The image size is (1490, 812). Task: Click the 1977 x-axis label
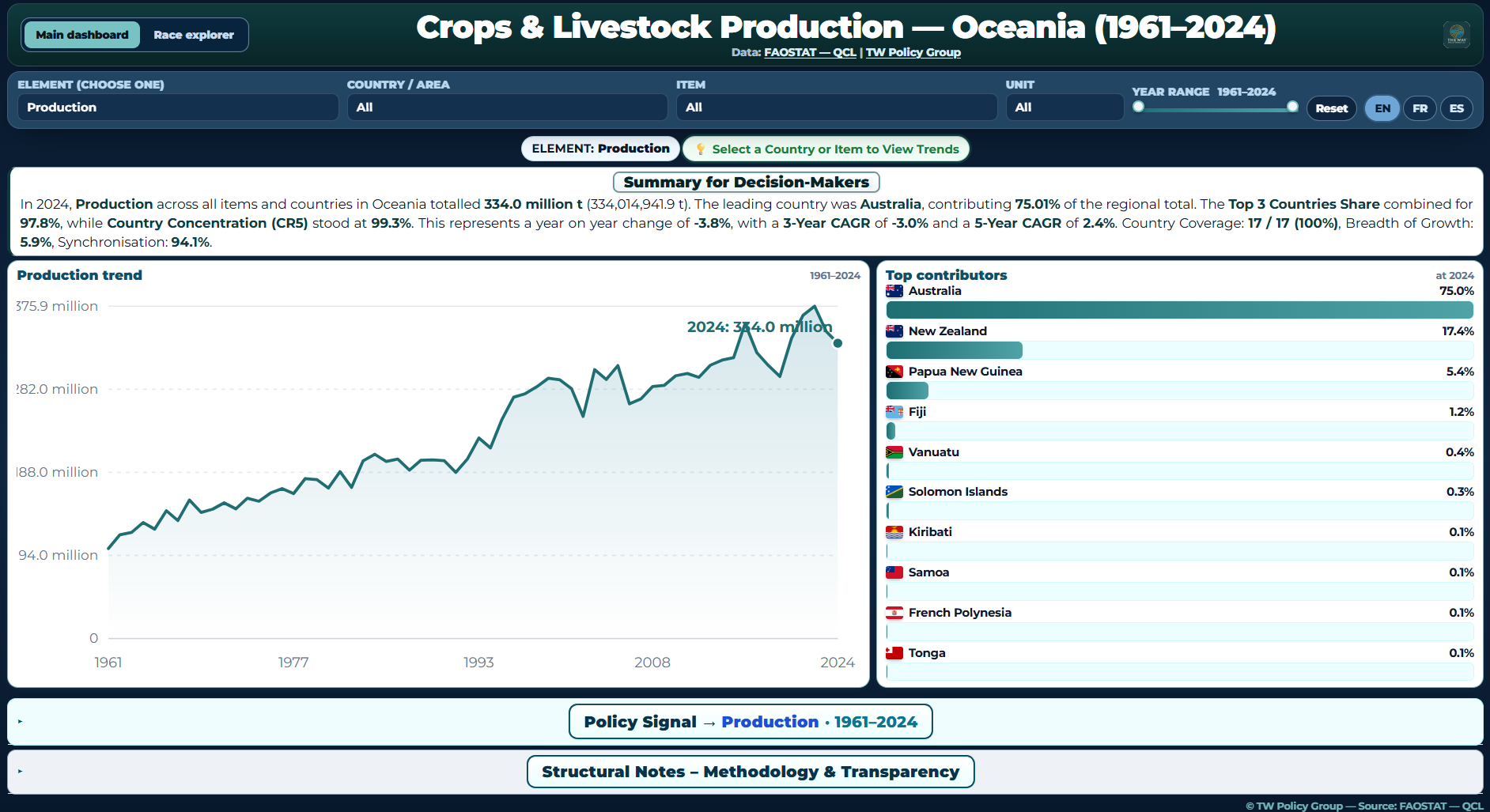(x=293, y=663)
